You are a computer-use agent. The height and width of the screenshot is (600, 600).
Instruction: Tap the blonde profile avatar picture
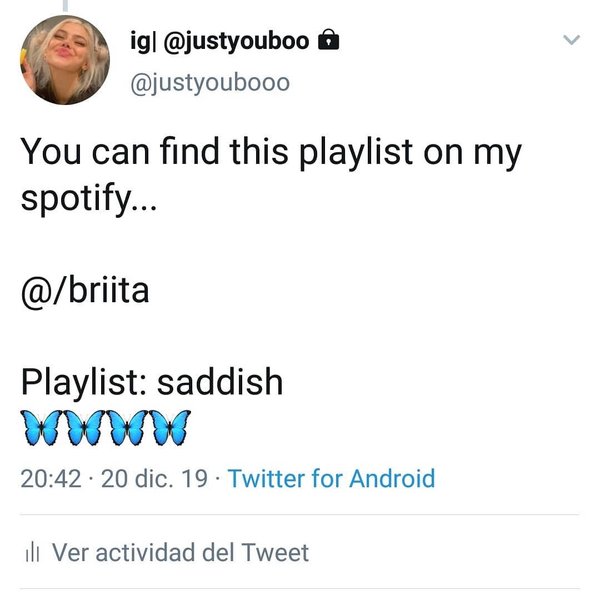65,60
